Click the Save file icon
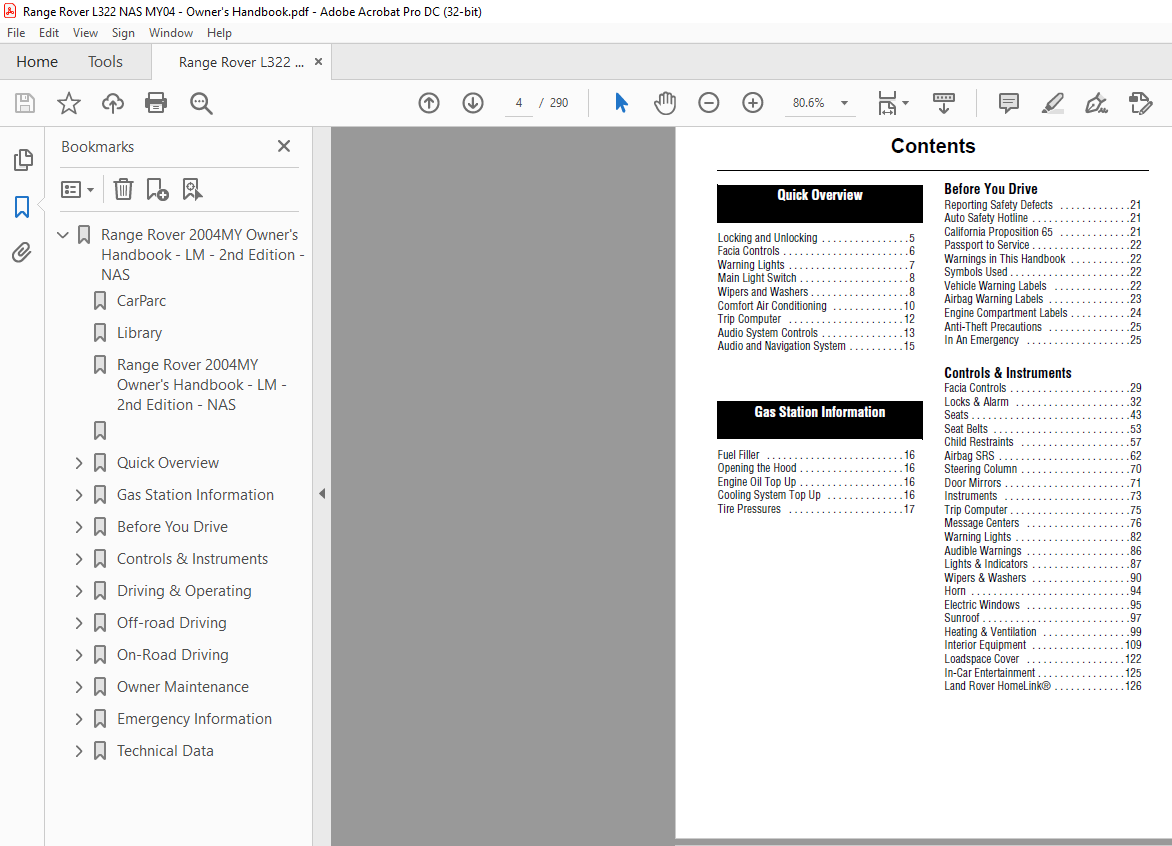Screen dimensions: 1172x846 25,103
